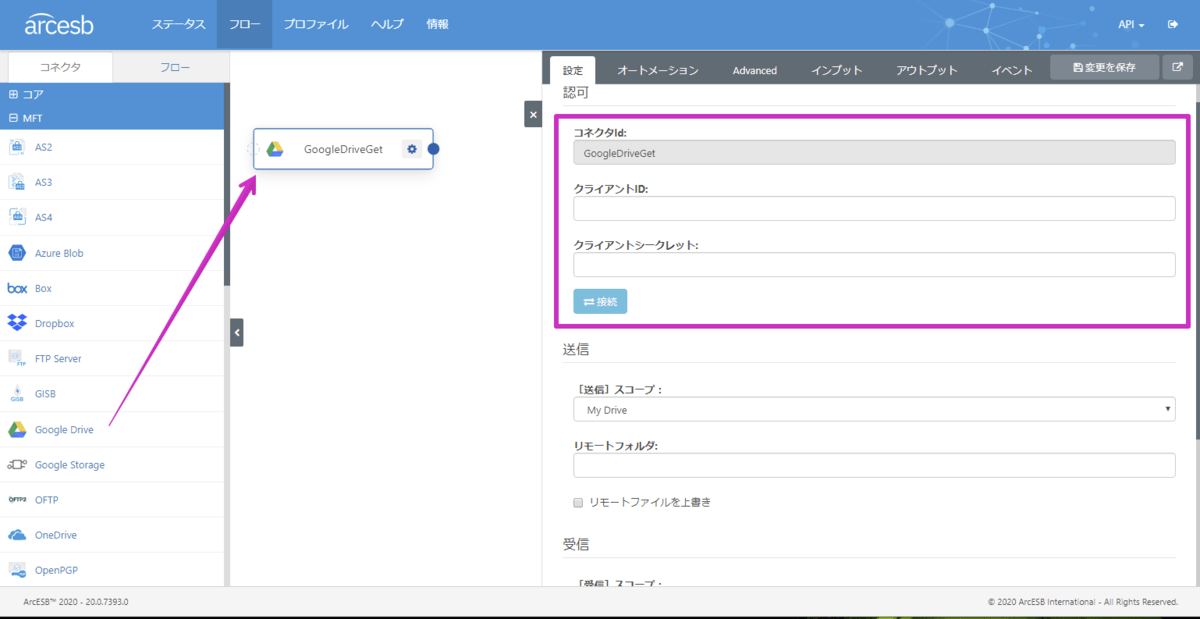1200x619 pixels.
Task: Click the OneDrive connector icon
Action: (17, 535)
